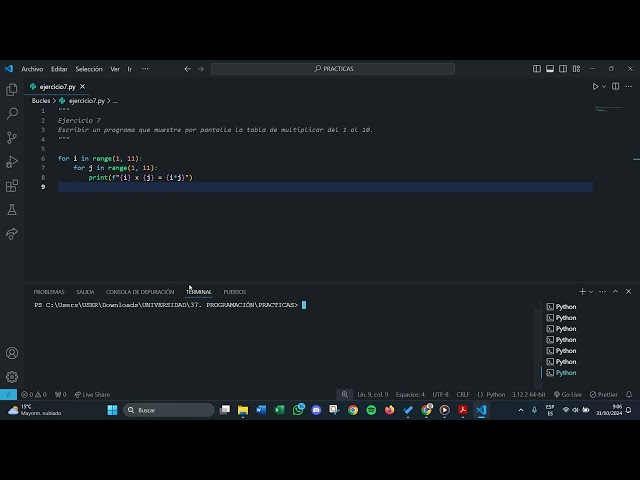Select the 3.12.2 64-bit interpreter entry
640x480 pixels.
[x=529, y=394]
